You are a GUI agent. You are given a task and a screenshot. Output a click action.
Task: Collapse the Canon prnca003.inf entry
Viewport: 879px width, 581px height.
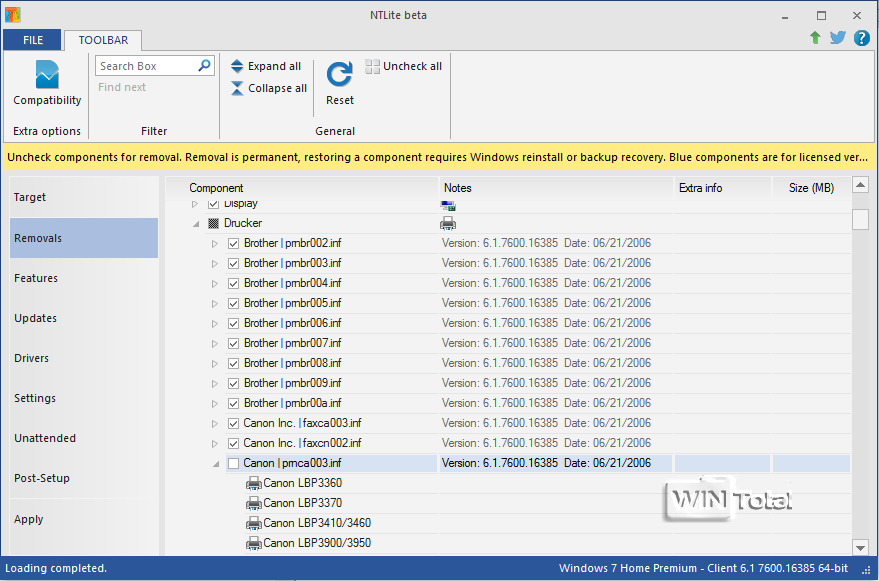pyautogui.click(x=214, y=464)
